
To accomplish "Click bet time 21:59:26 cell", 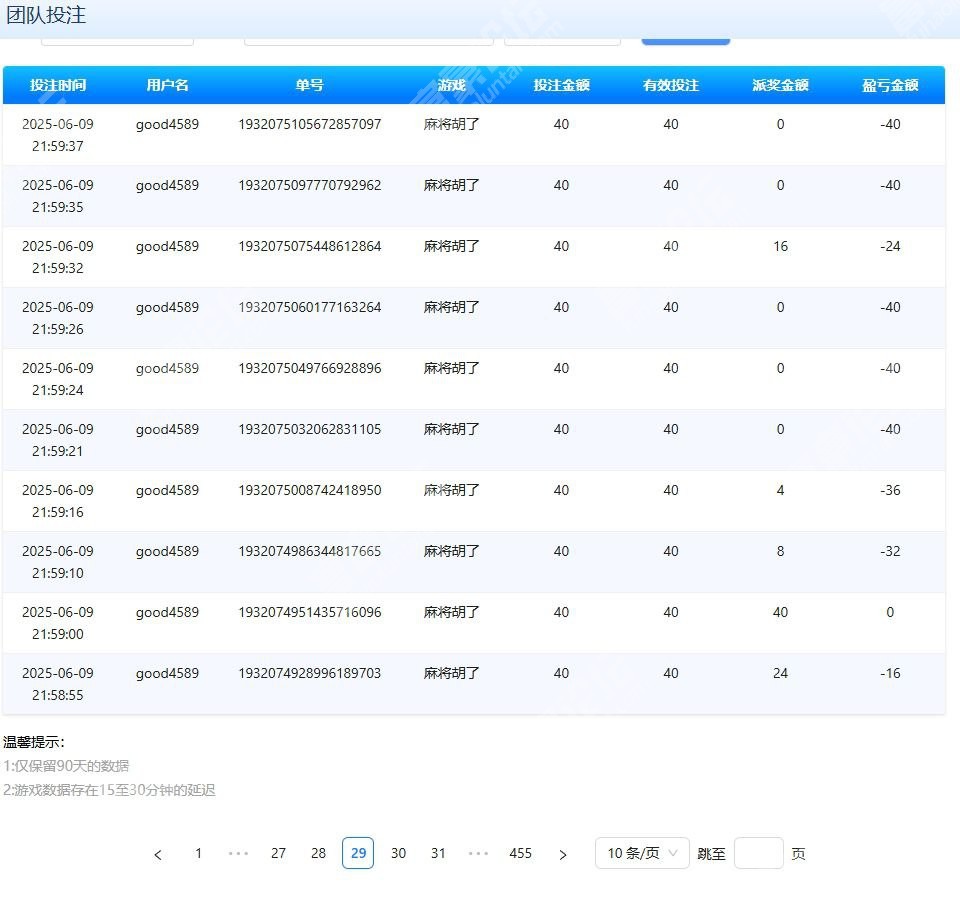I will click(58, 318).
